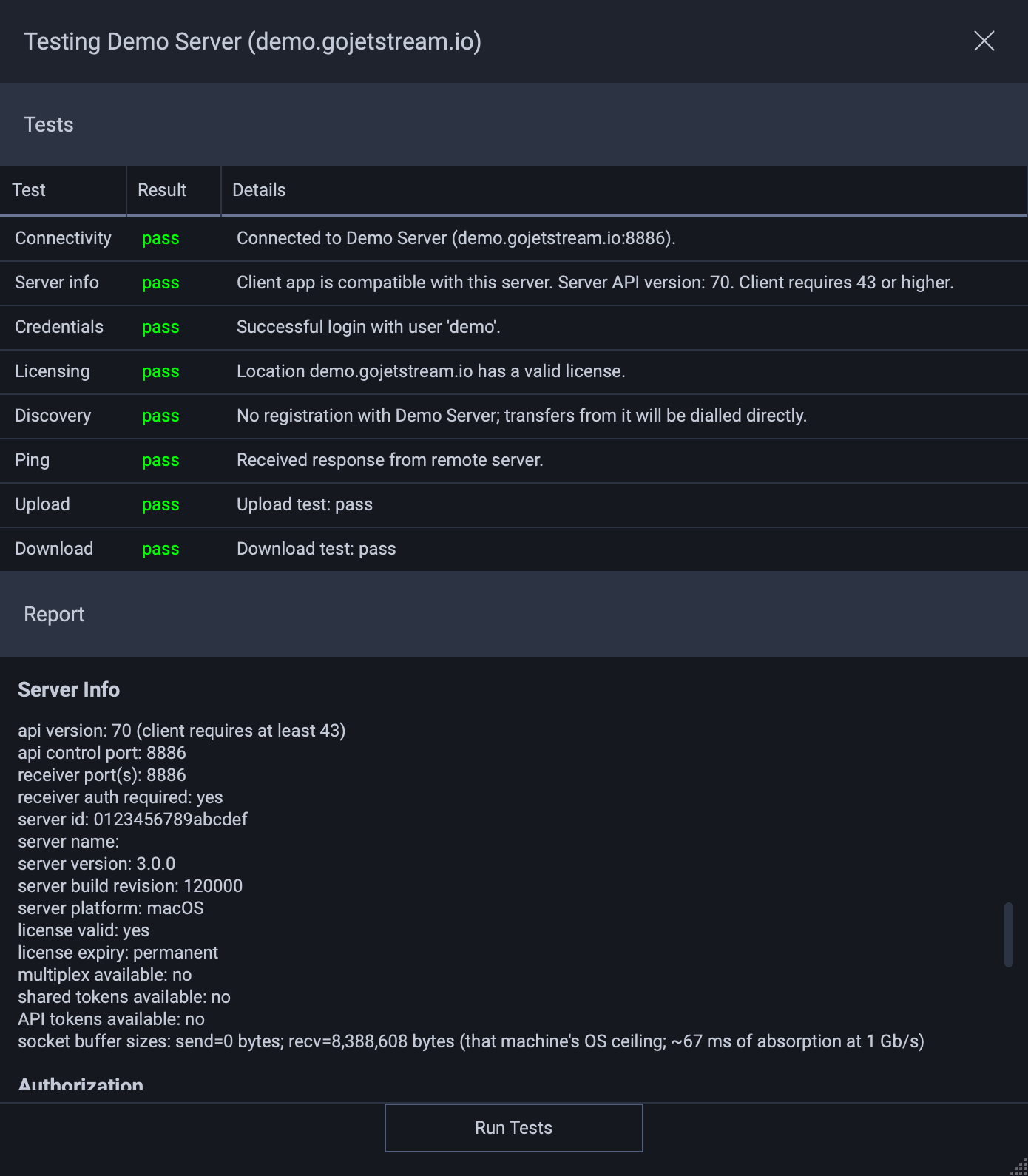Click the 'server version: 3.0.0' line

click(x=97, y=864)
